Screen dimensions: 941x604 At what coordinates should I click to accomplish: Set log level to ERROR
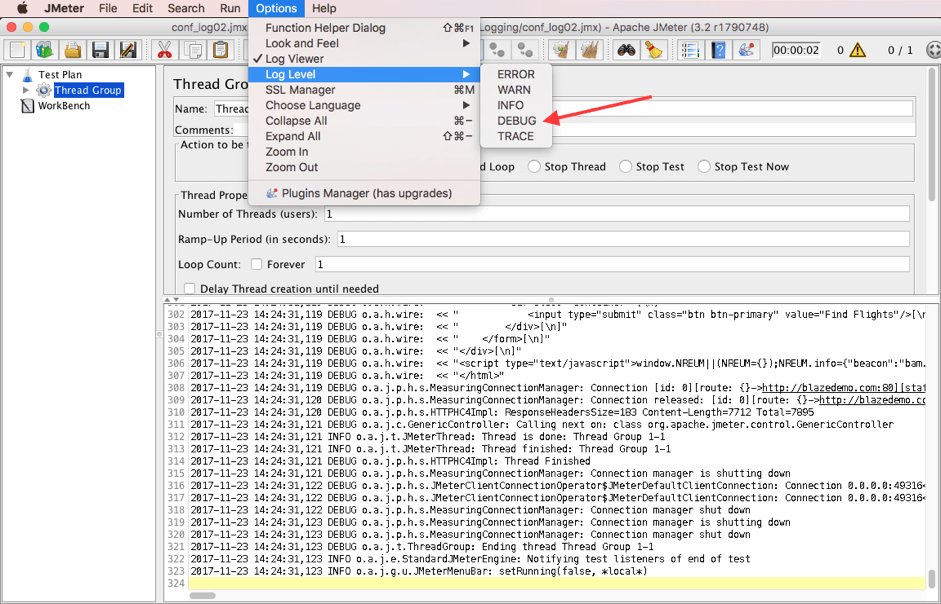click(516, 74)
